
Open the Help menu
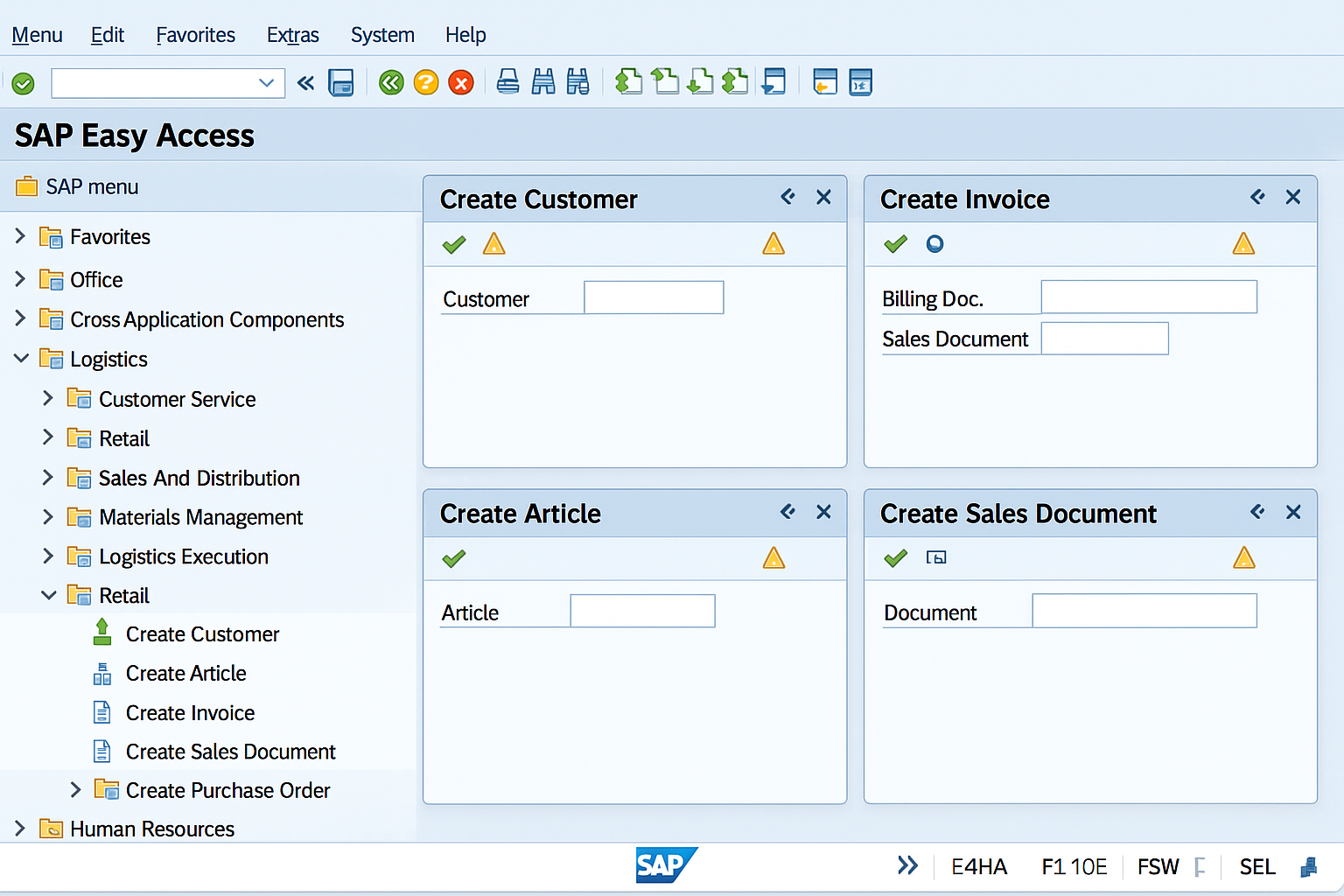[465, 35]
